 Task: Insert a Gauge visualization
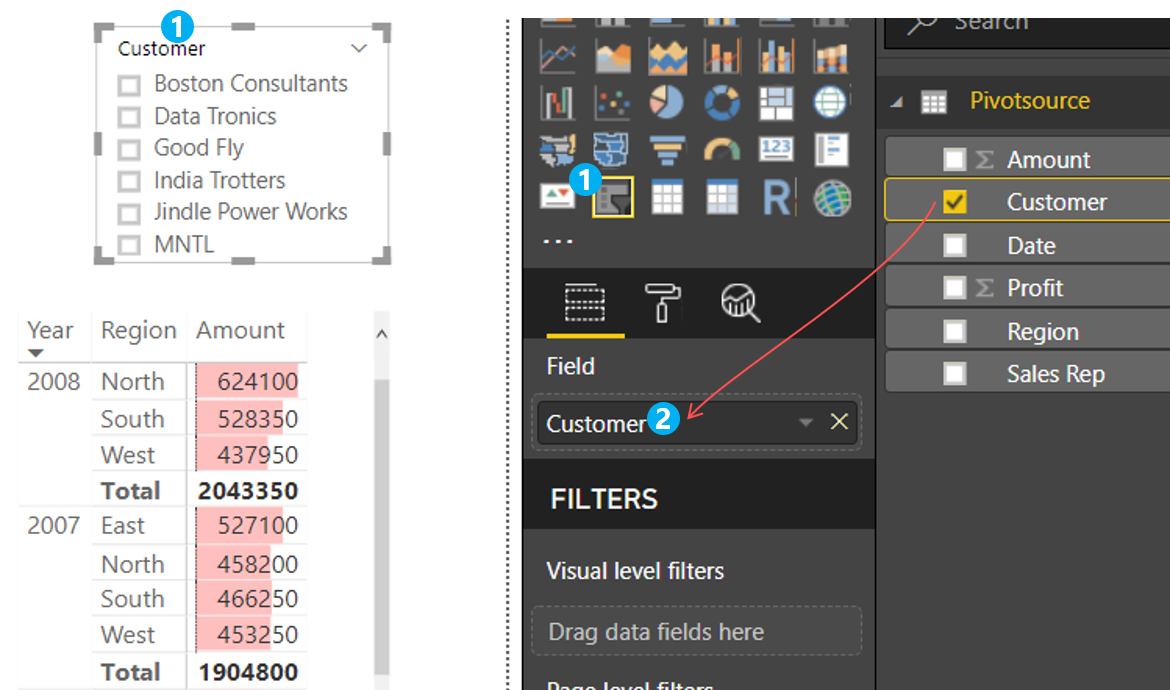(721, 150)
